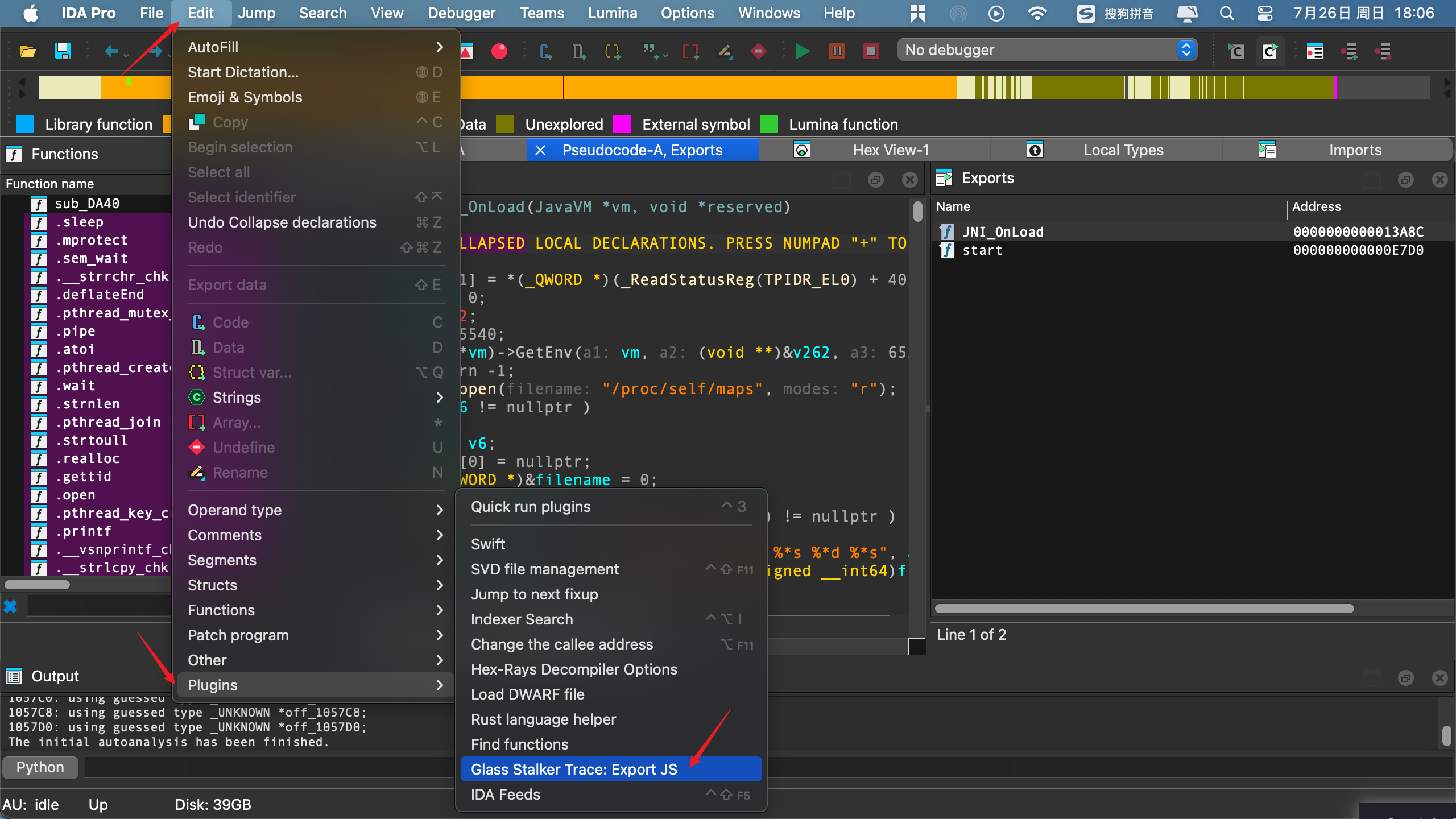Click the Local Types tab icon
Image resolution: width=1456 pixels, height=819 pixels.
coord(1035,150)
